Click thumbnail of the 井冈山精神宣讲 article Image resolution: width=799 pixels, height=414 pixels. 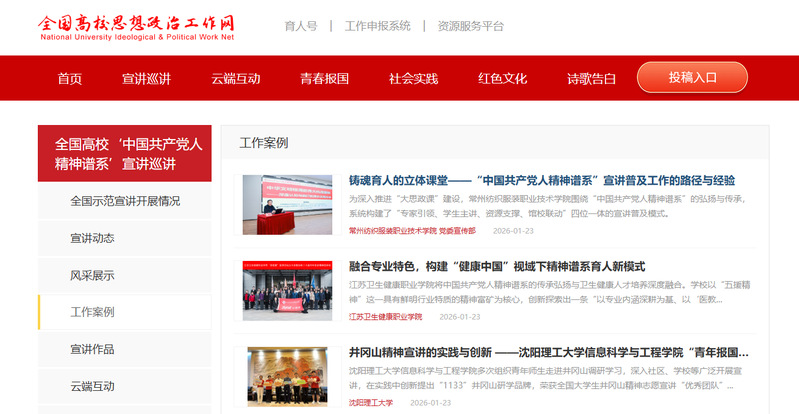tap(287, 376)
